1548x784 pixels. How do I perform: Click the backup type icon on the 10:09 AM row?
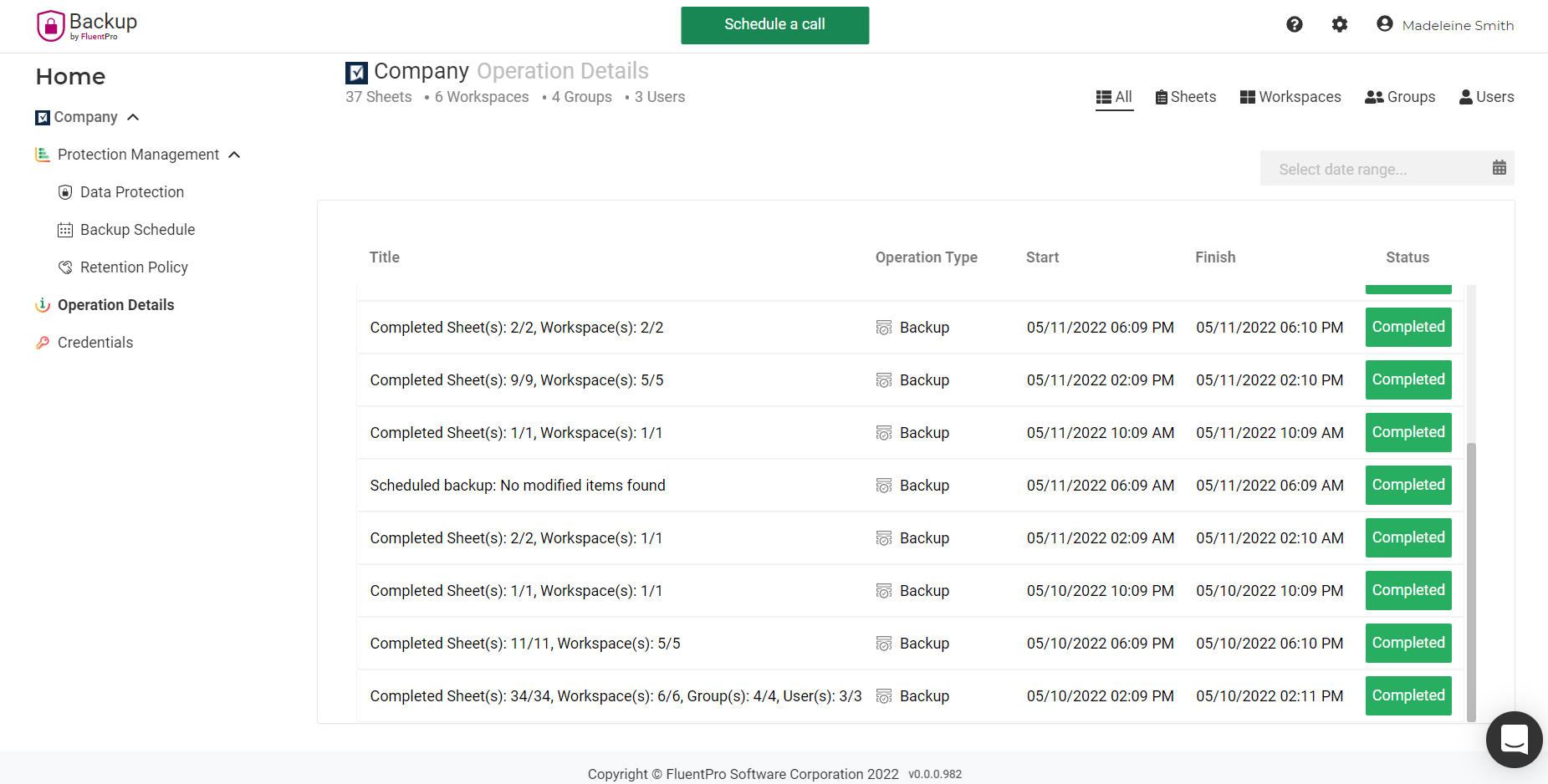[x=884, y=433]
